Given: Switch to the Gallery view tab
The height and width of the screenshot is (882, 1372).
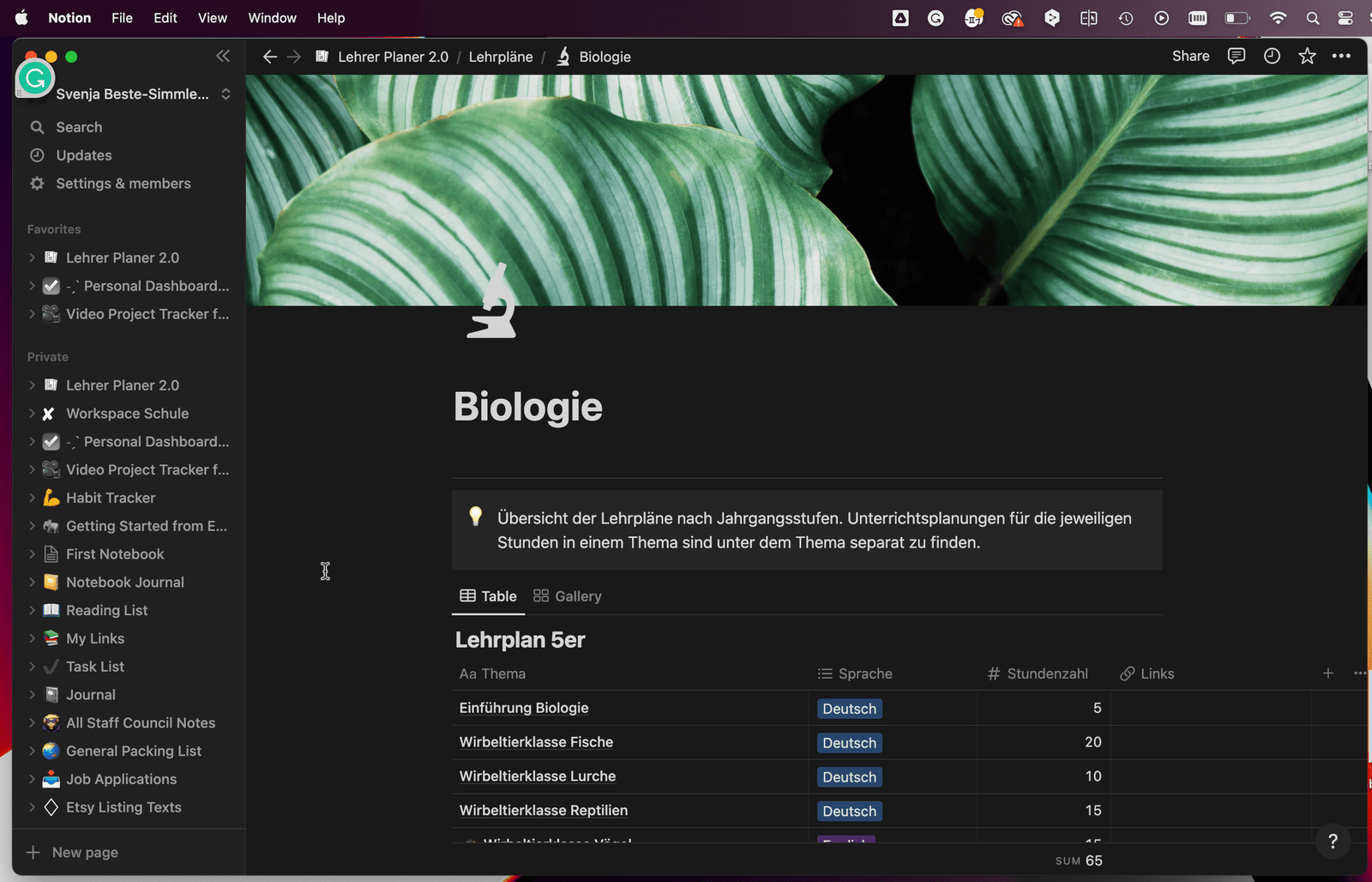Looking at the screenshot, I should click(568, 596).
